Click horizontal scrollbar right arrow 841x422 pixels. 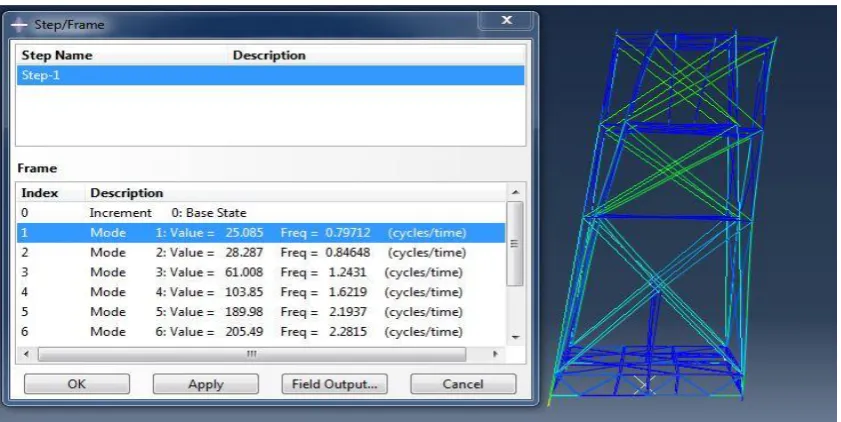coord(495,354)
